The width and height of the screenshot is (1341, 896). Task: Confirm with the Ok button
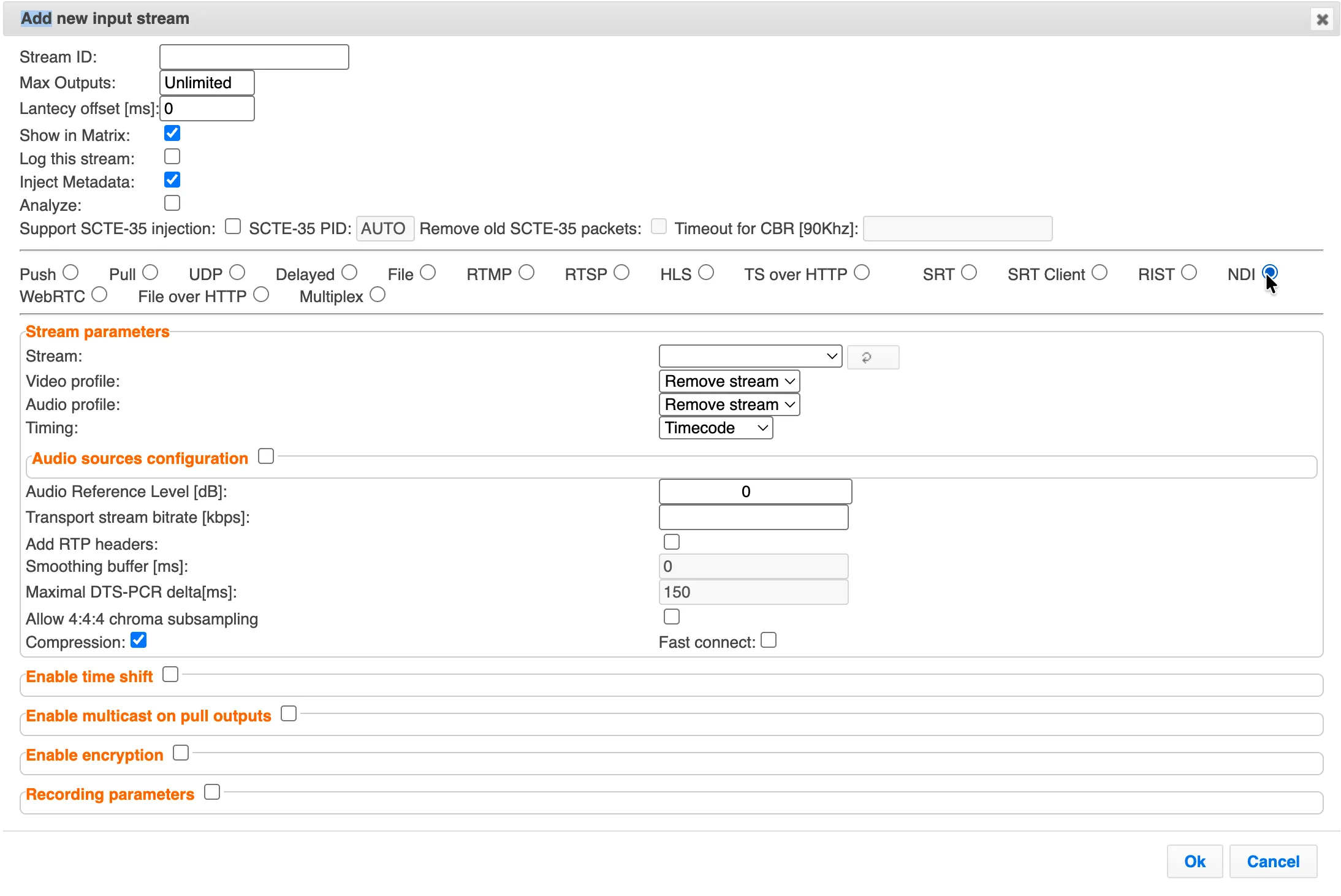(1195, 862)
